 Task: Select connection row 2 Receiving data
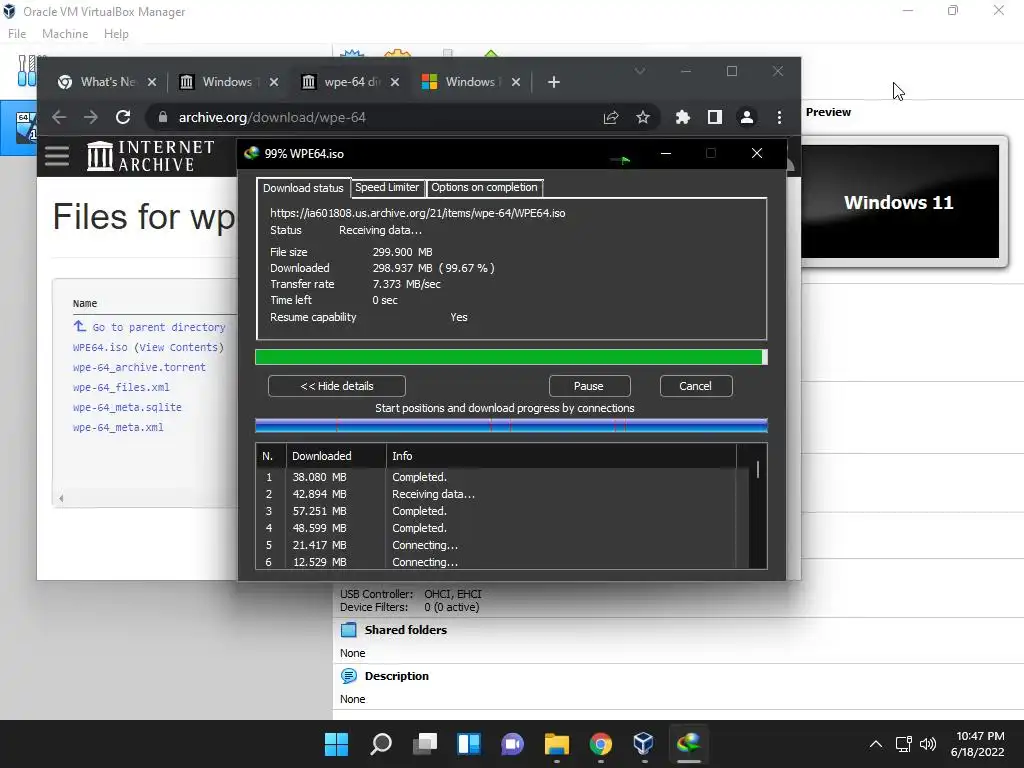496,494
